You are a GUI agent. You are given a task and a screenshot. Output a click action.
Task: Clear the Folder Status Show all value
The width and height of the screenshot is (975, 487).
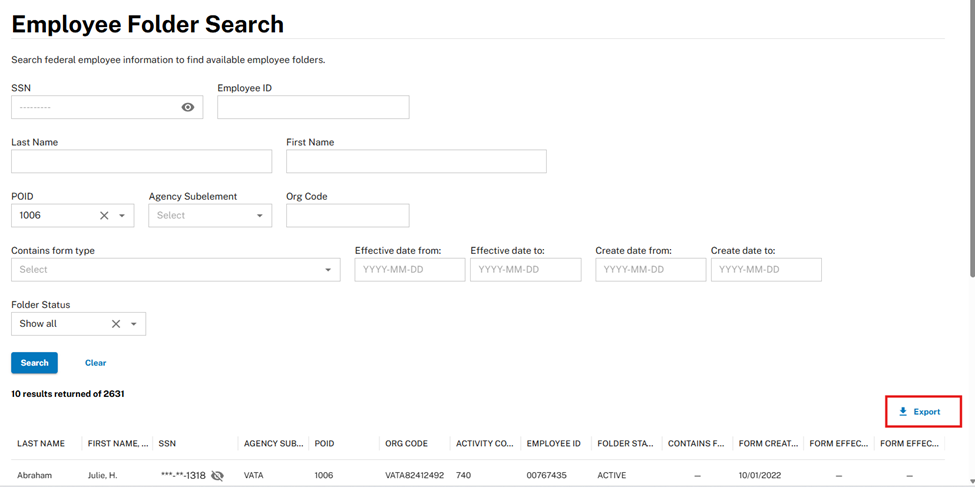116,323
